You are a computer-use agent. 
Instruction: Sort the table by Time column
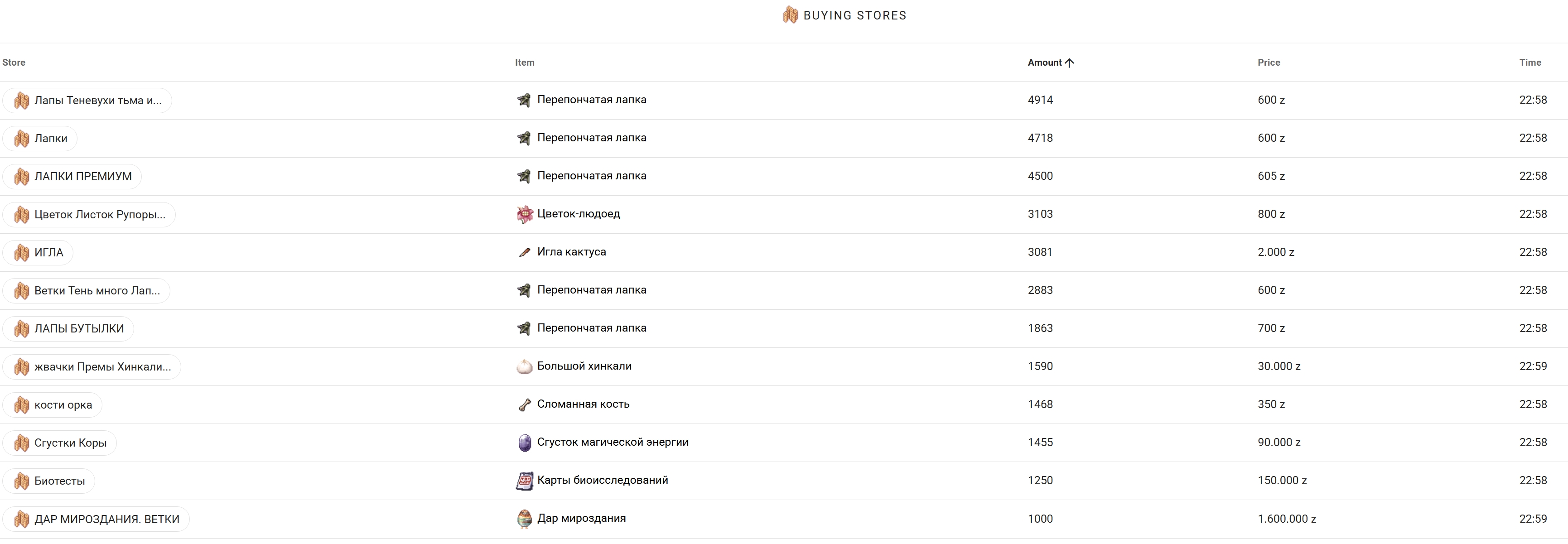click(1529, 63)
